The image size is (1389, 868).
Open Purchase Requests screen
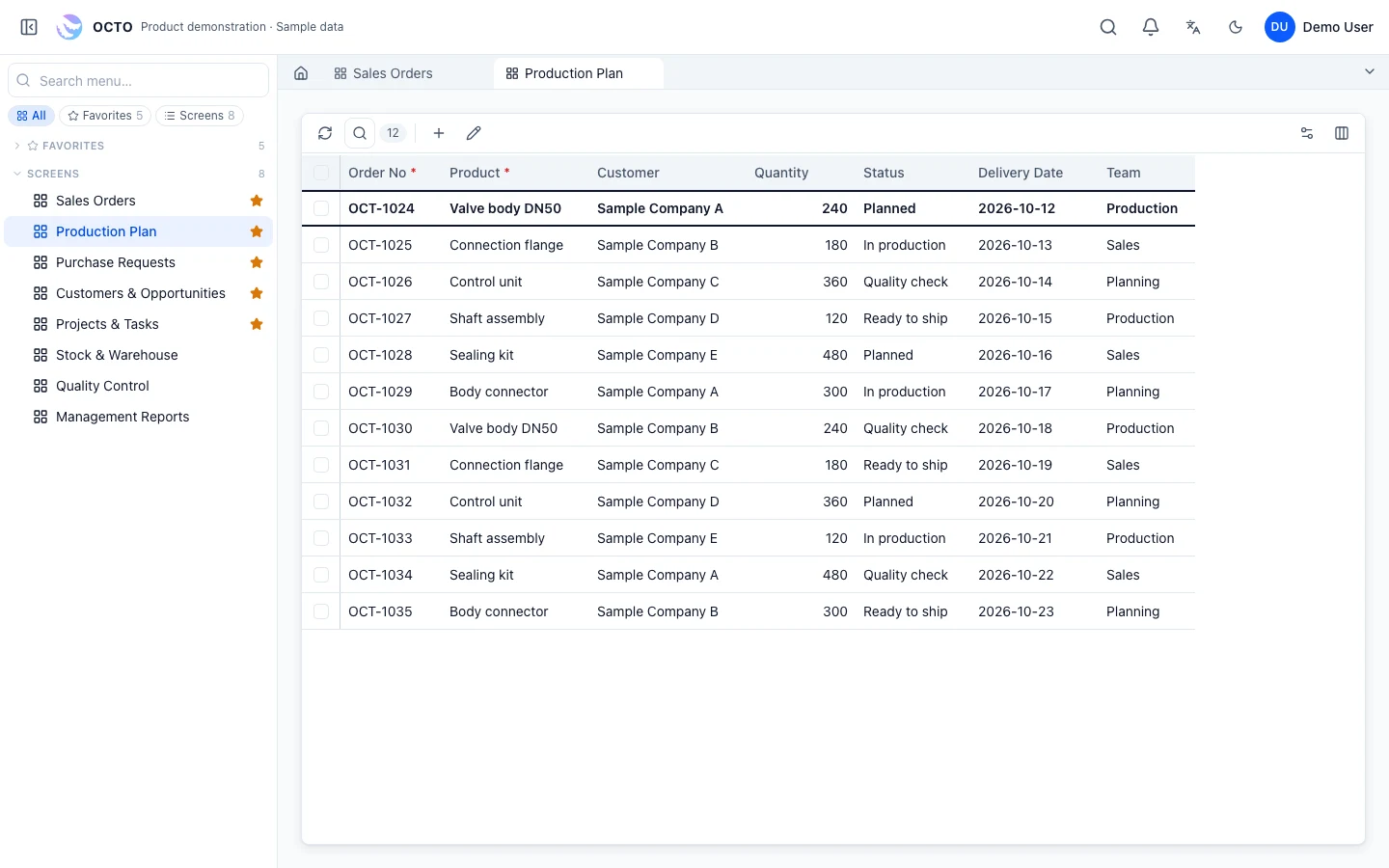139,262
